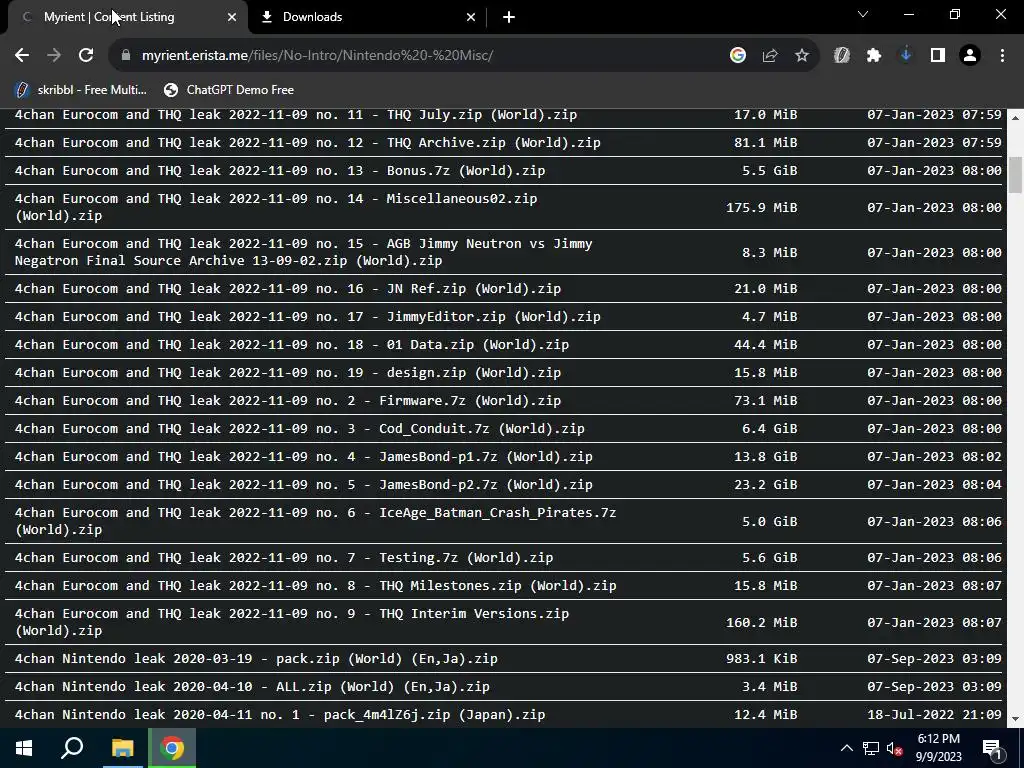The height and width of the screenshot is (768, 1024).
Task: Open the taskbar clock and date
Action: (x=938, y=748)
